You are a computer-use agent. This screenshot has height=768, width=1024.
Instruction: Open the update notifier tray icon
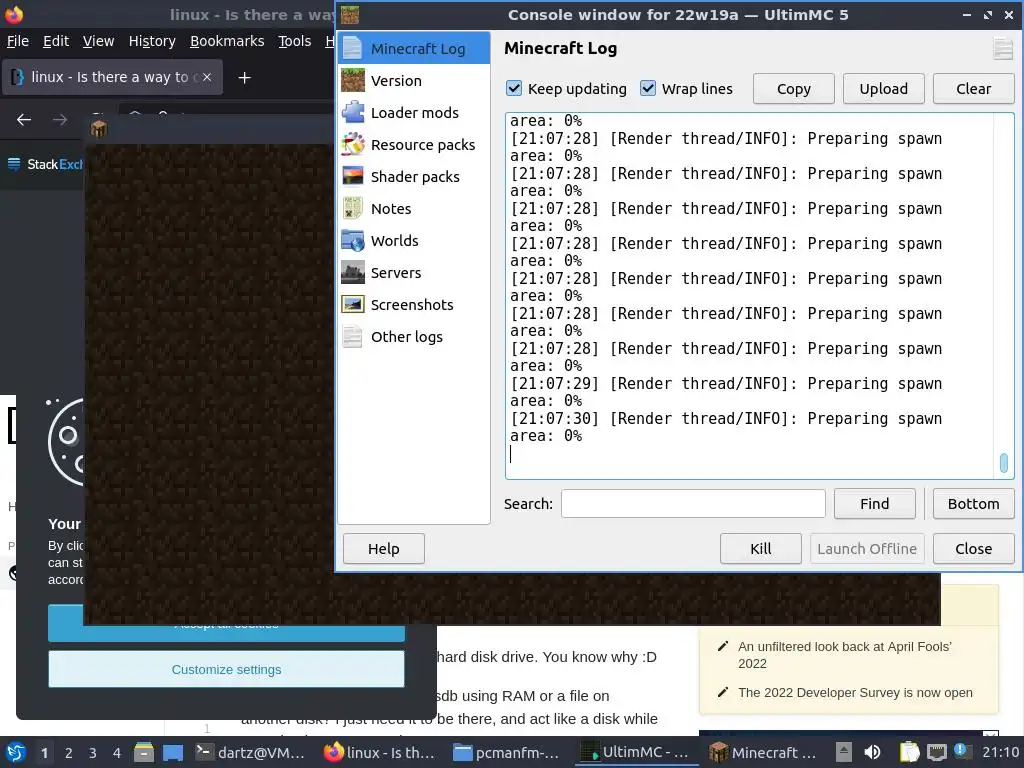pos(960,751)
